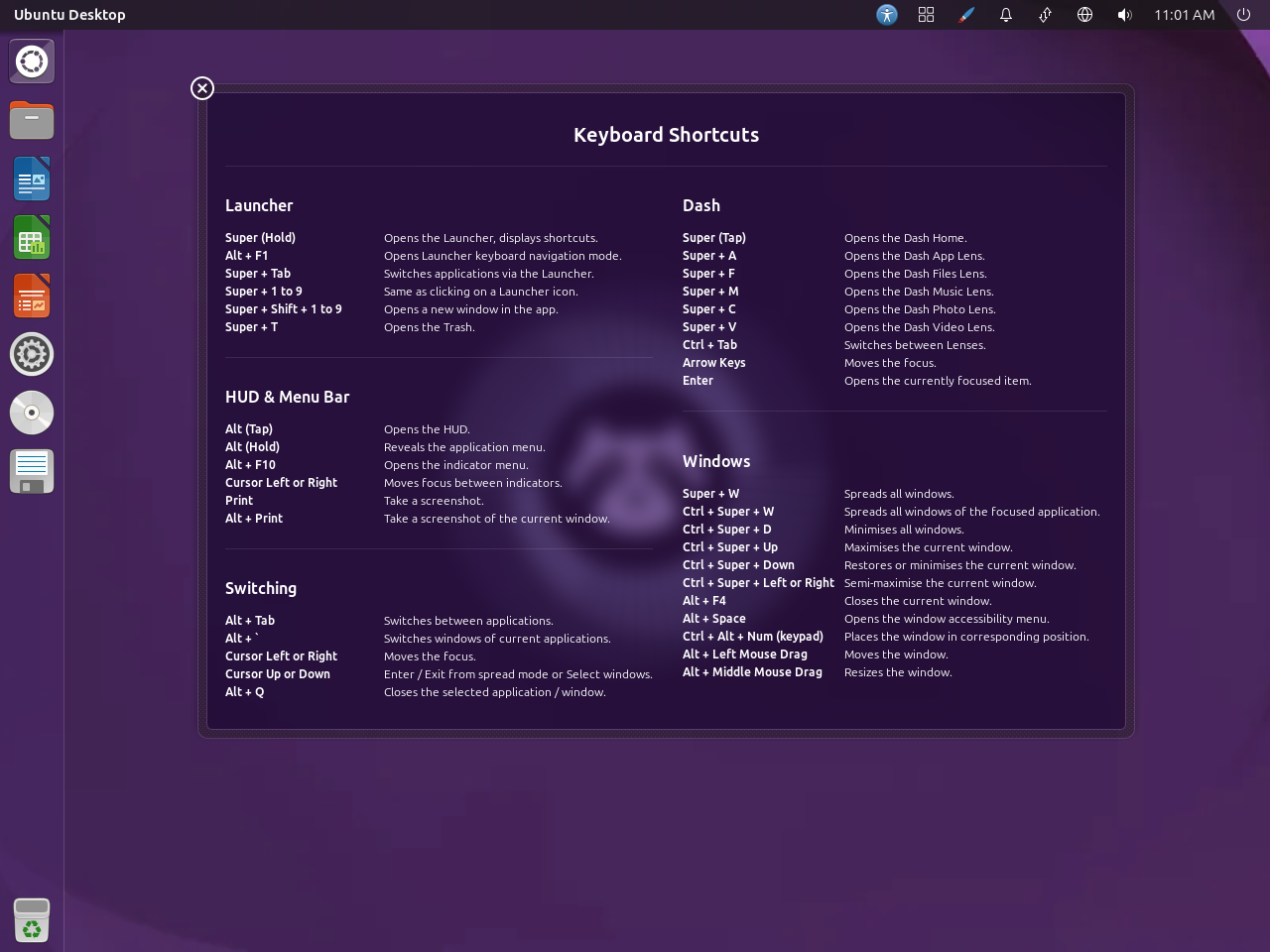
Task: Select the Super + C shortcut text
Action: tap(709, 309)
